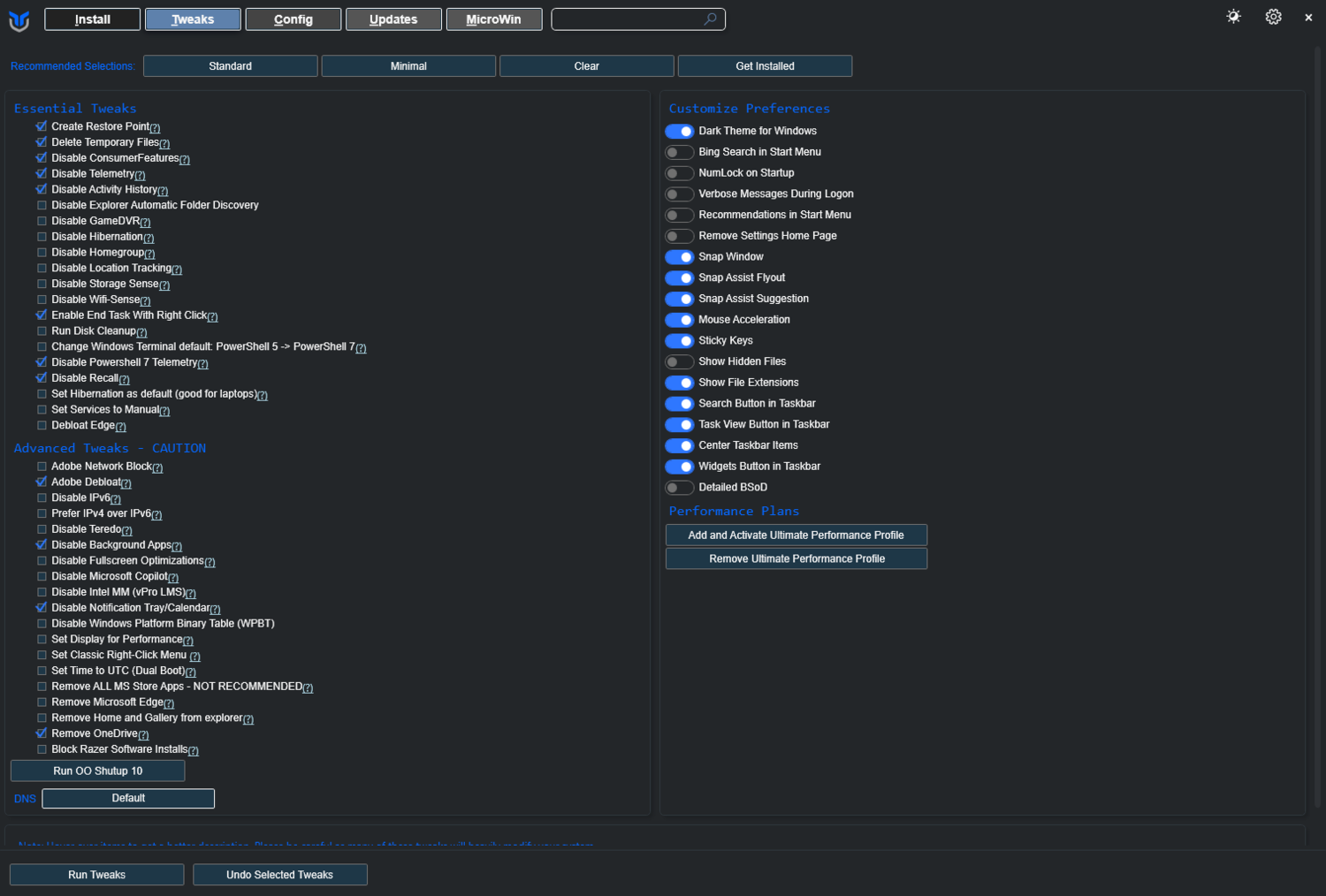1326x896 pixels.
Task: Focus the search input field
Action: pyautogui.click(x=628, y=19)
